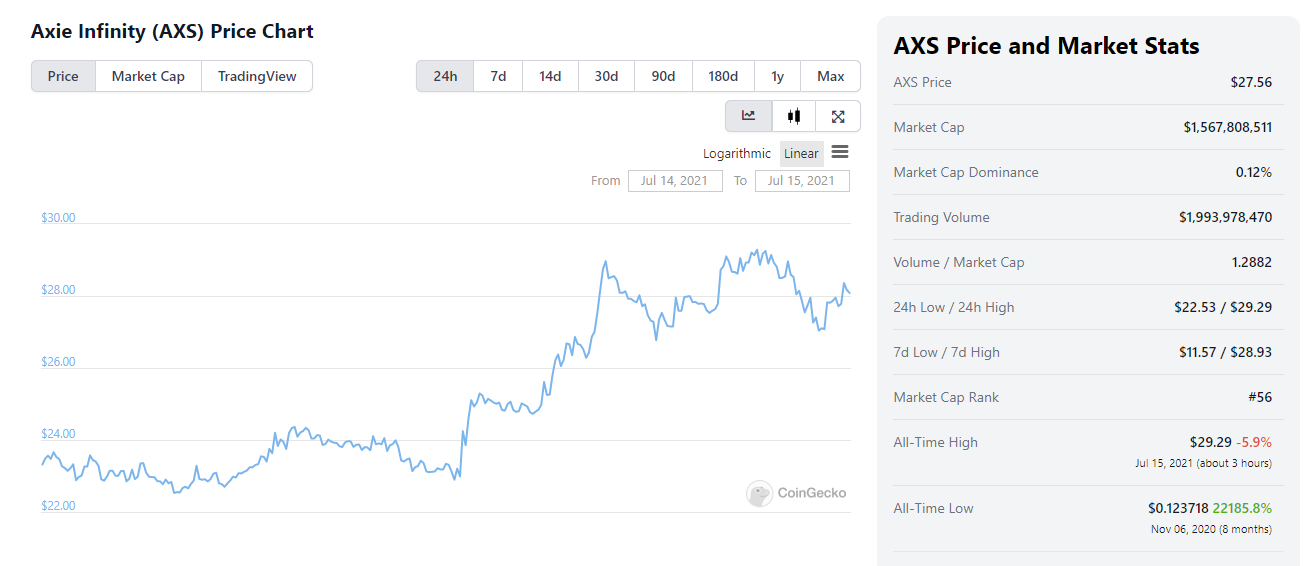Open the chart hamburger menu icon
Viewport: 1313px width, 566px height.
pyautogui.click(x=840, y=152)
